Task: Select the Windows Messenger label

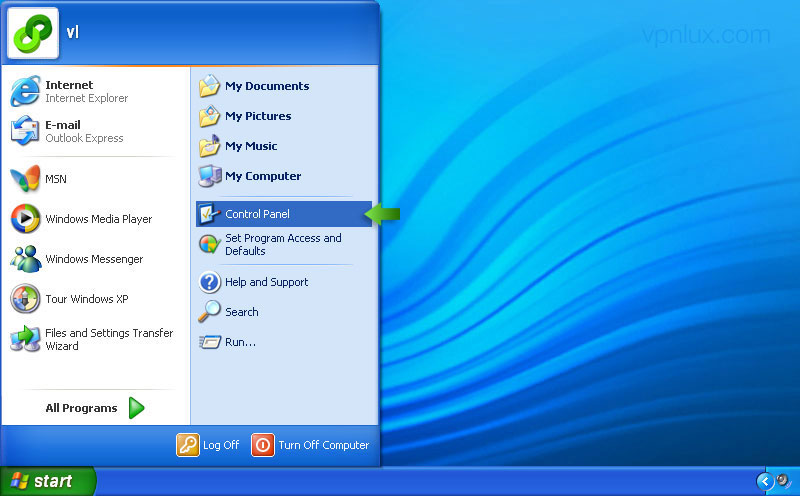Action: [x=94, y=259]
